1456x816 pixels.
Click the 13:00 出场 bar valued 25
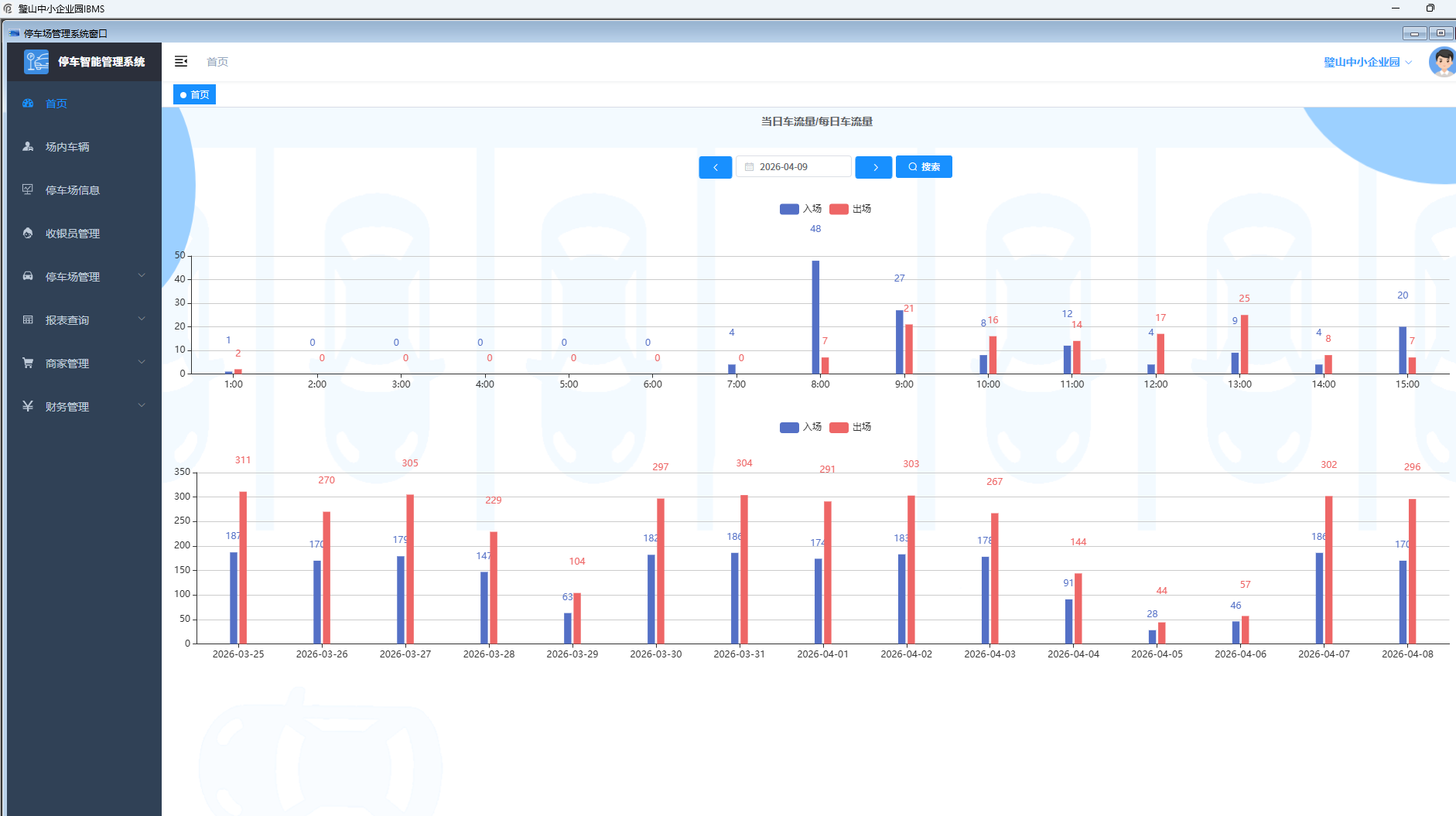click(x=1244, y=344)
